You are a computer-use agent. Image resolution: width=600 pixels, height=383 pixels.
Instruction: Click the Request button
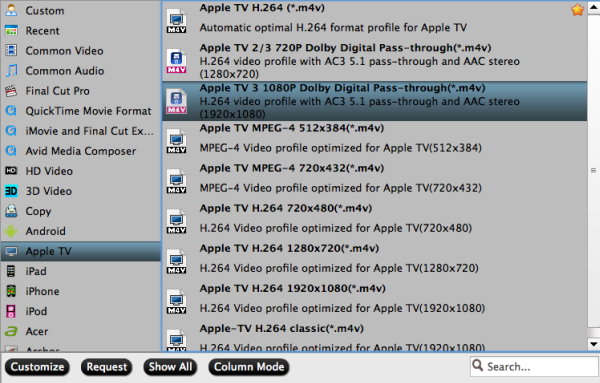click(x=106, y=367)
